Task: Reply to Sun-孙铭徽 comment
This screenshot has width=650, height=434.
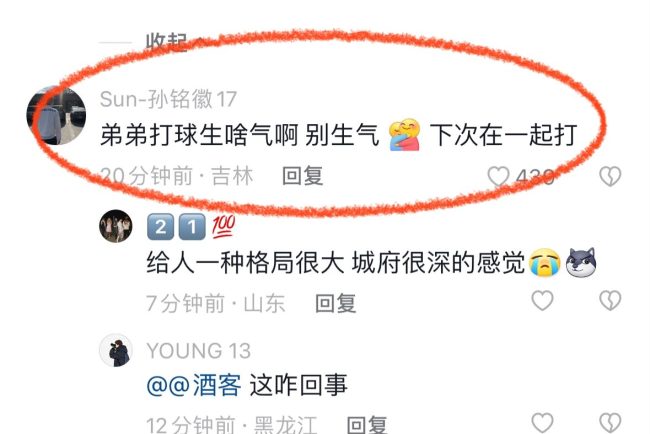Action: (303, 176)
